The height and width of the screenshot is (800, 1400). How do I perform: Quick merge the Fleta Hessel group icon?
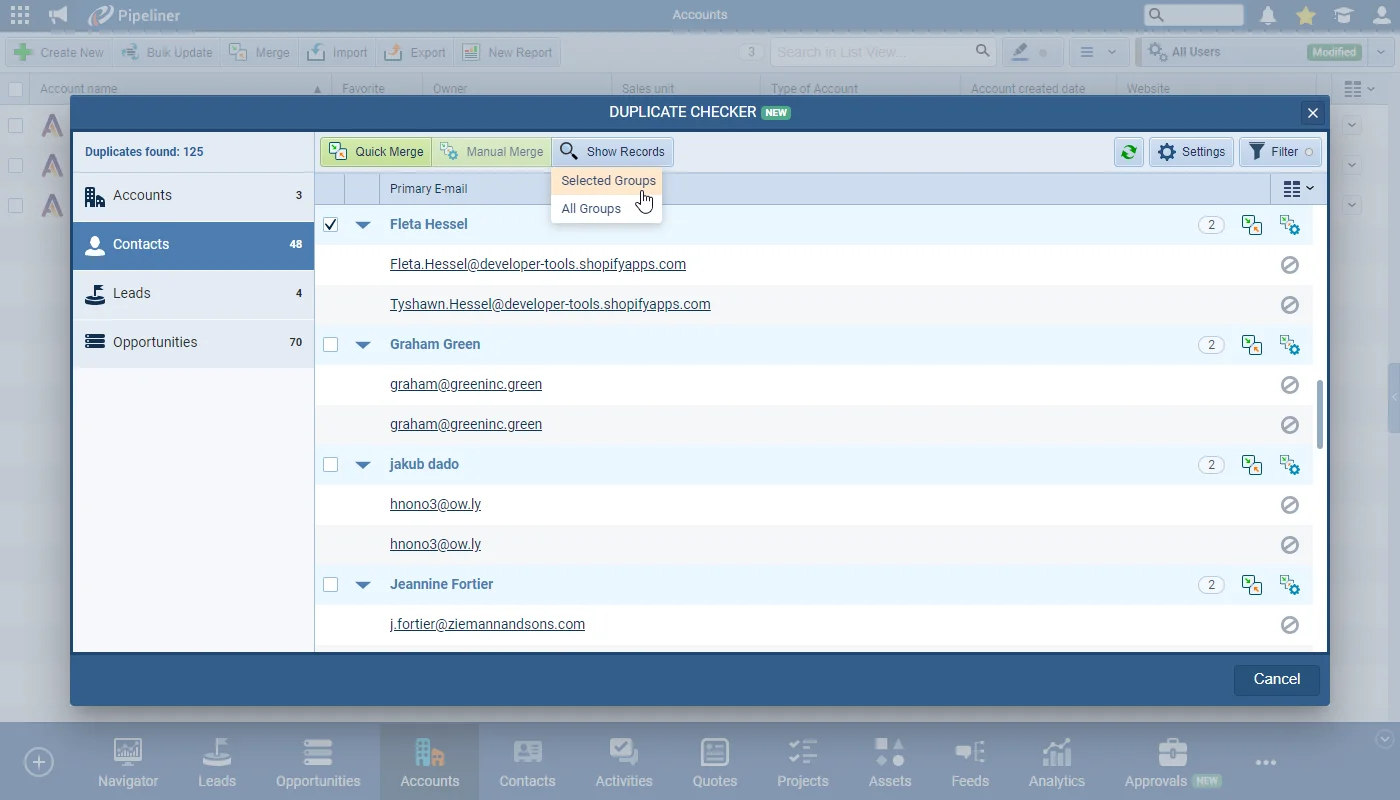click(x=1251, y=225)
